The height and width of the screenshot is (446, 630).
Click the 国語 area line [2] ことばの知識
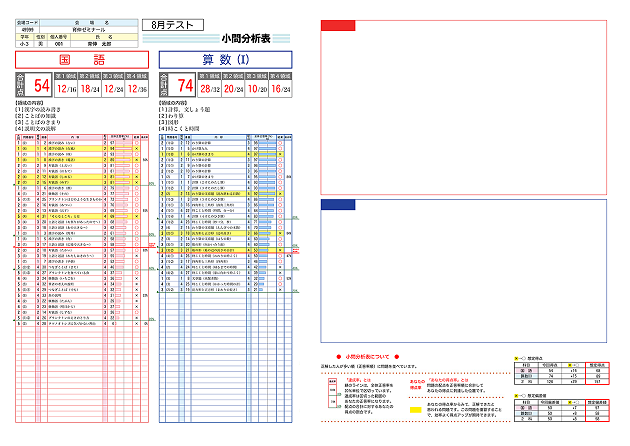(x=36, y=116)
